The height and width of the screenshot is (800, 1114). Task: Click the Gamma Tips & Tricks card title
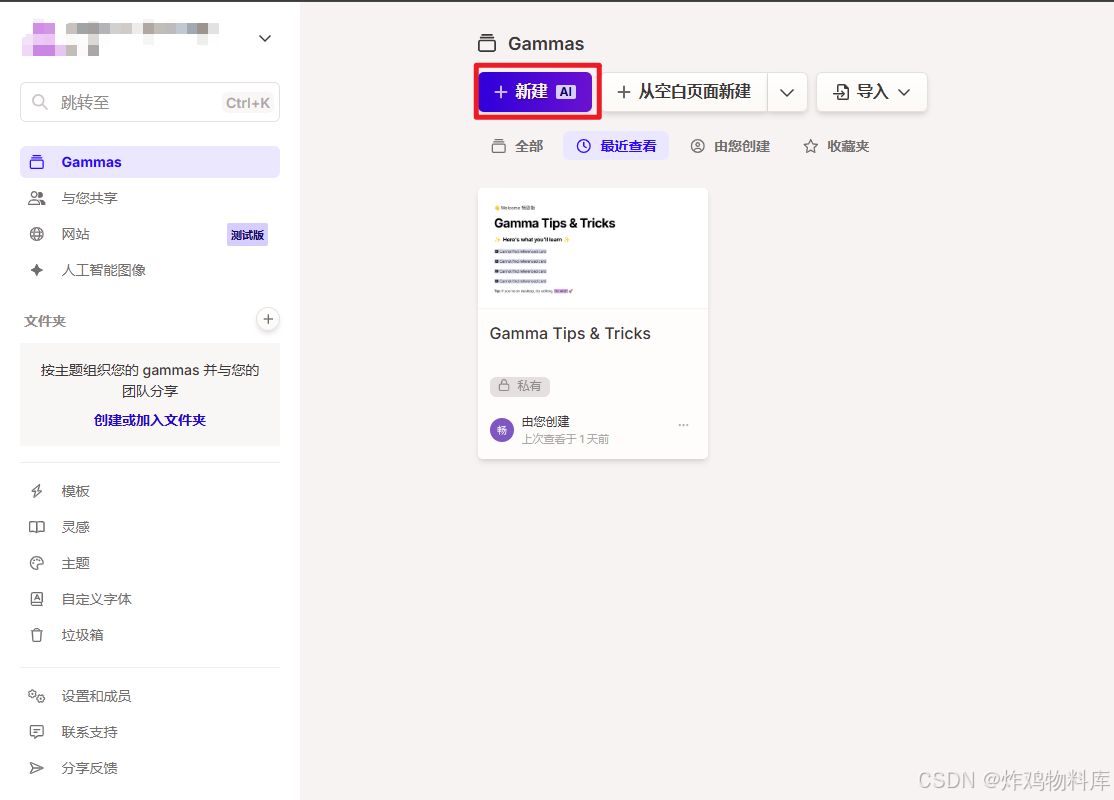click(570, 333)
